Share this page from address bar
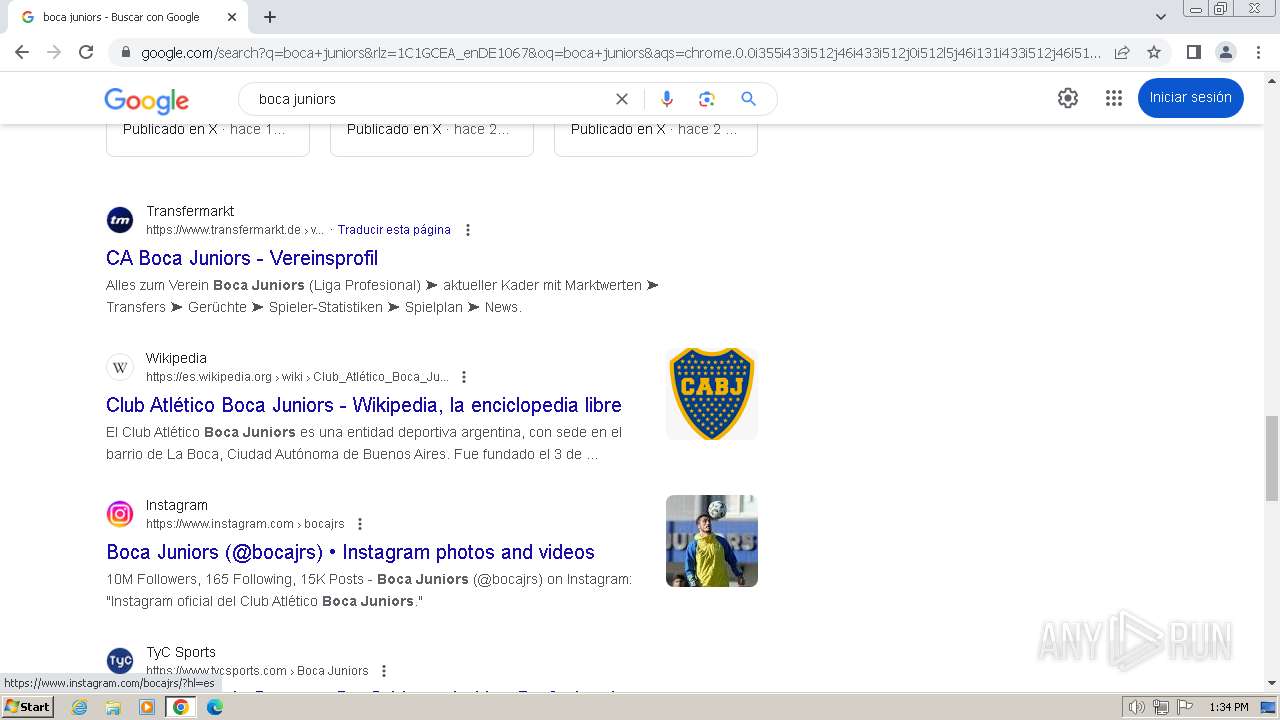 pyautogui.click(x=1122, y=52)
